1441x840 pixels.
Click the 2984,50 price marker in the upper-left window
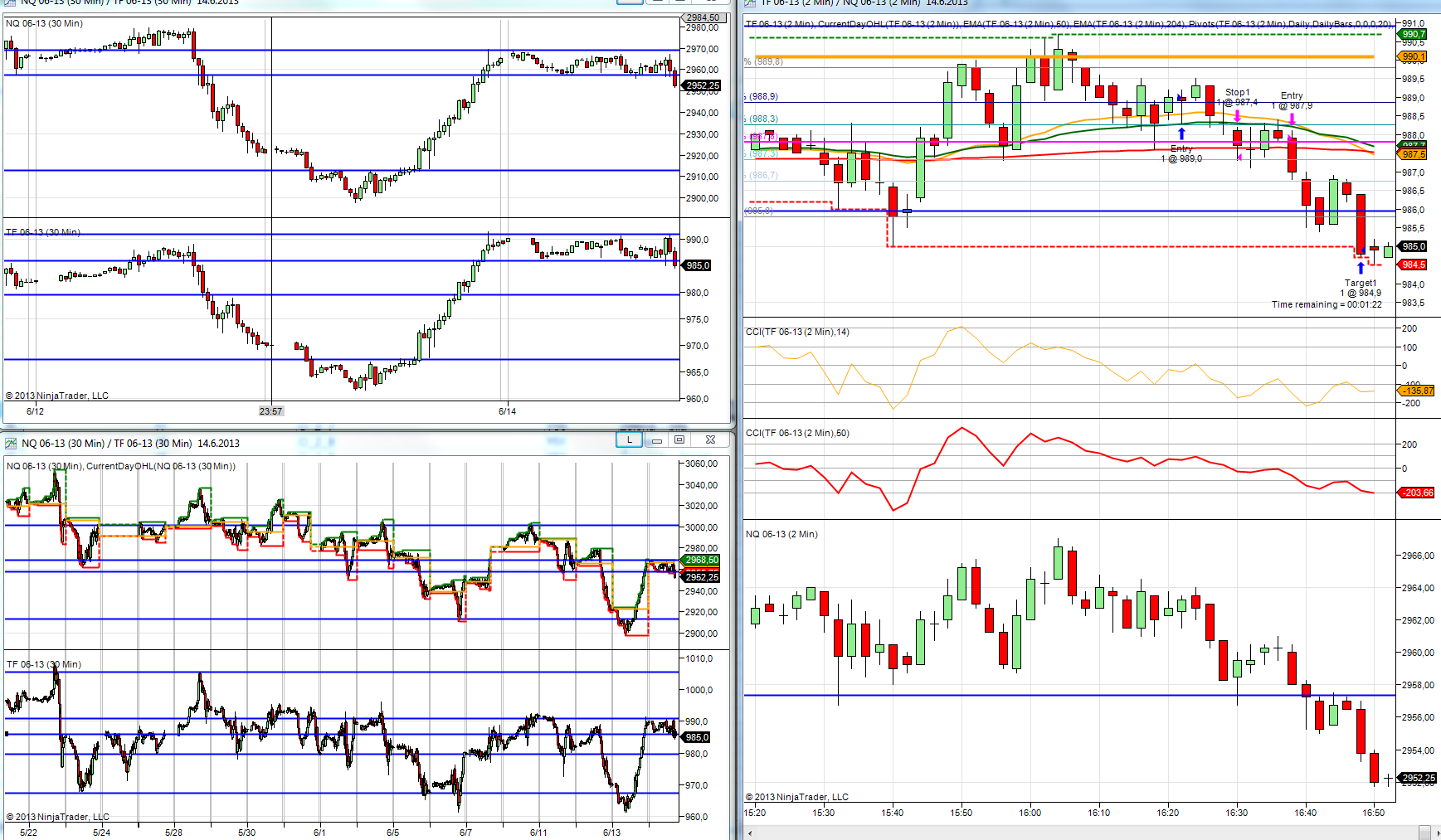coord(702,17)
